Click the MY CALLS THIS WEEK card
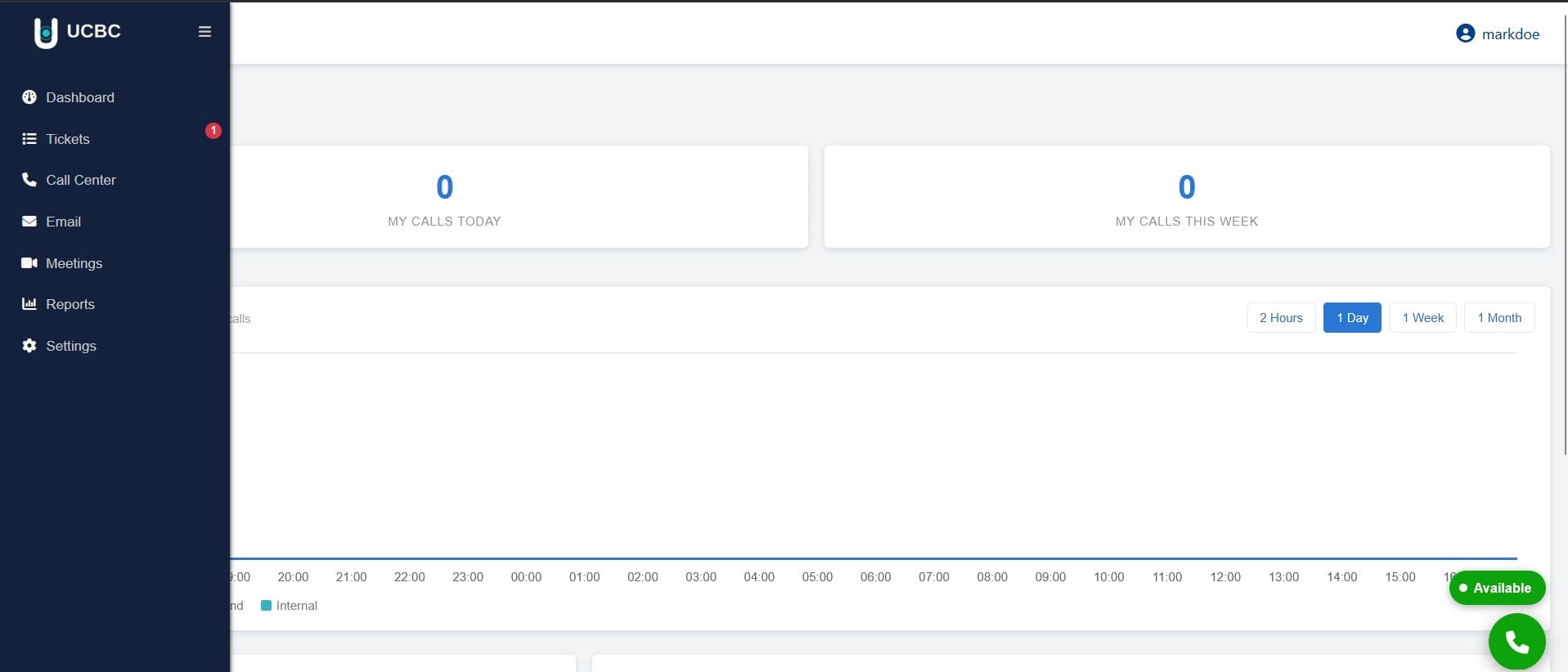The image size is (1568, 672). [x=1187, y=197]
